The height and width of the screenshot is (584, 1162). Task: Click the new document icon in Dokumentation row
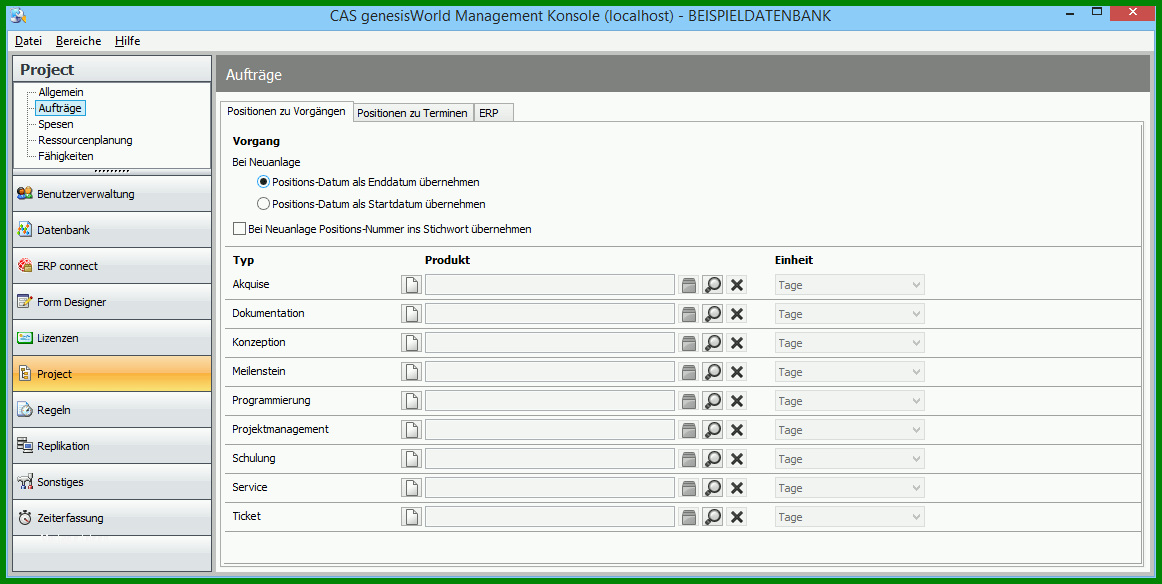[411, 313]
